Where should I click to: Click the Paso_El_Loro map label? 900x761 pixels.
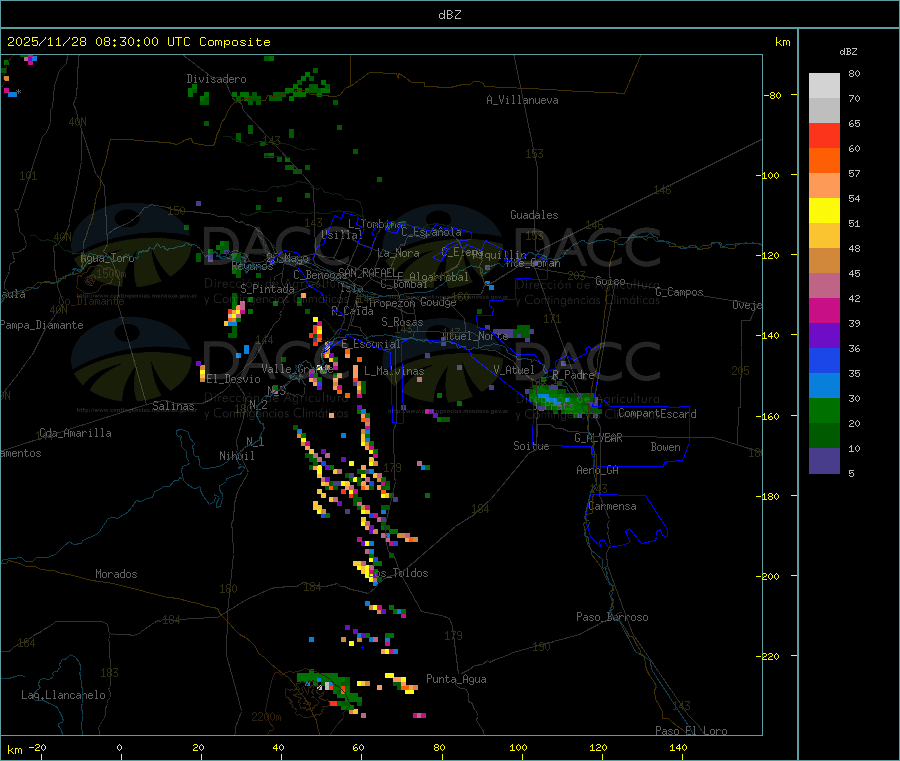click(691, 731)
